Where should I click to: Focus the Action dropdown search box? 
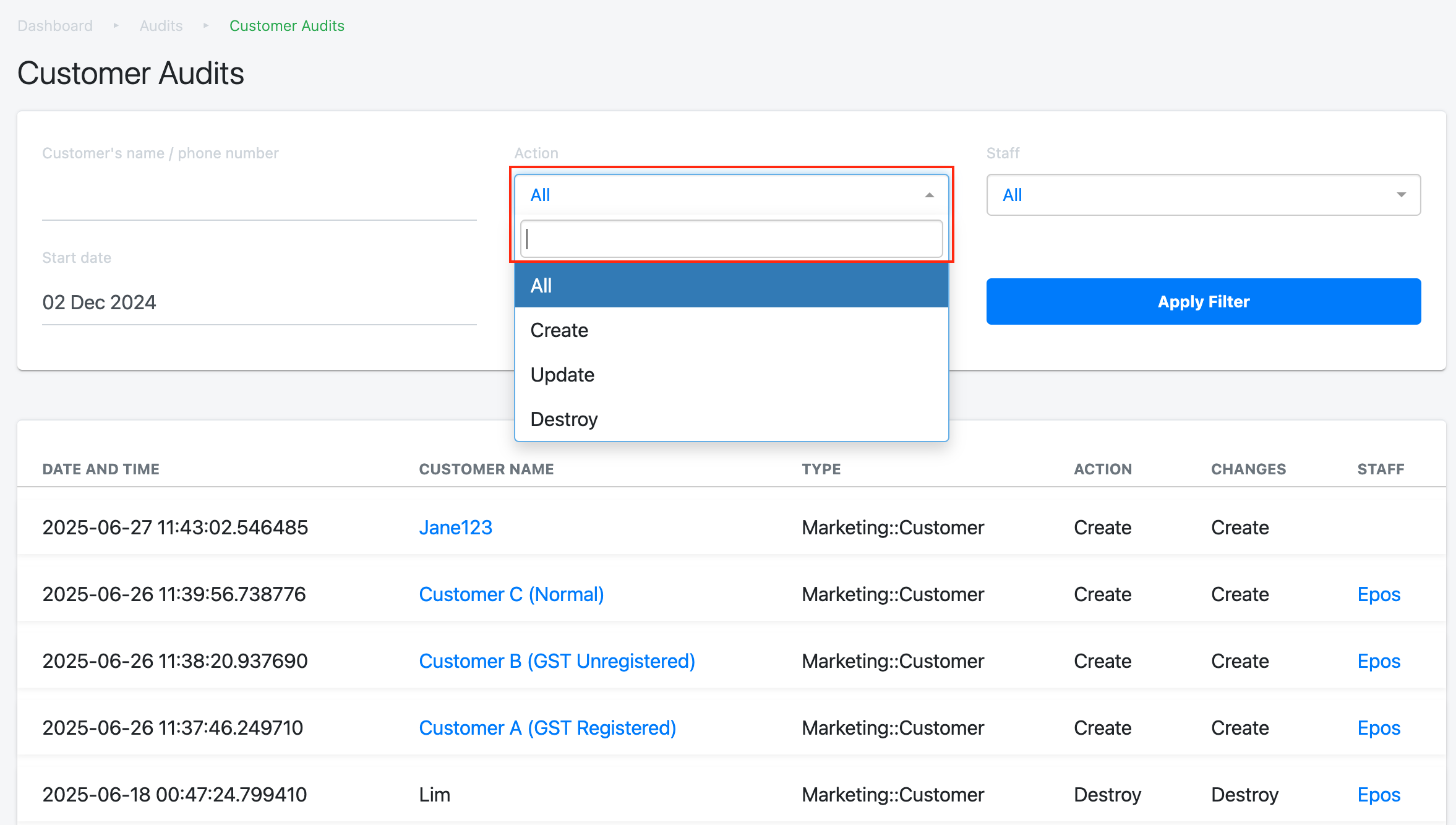(x=731, y=239)
